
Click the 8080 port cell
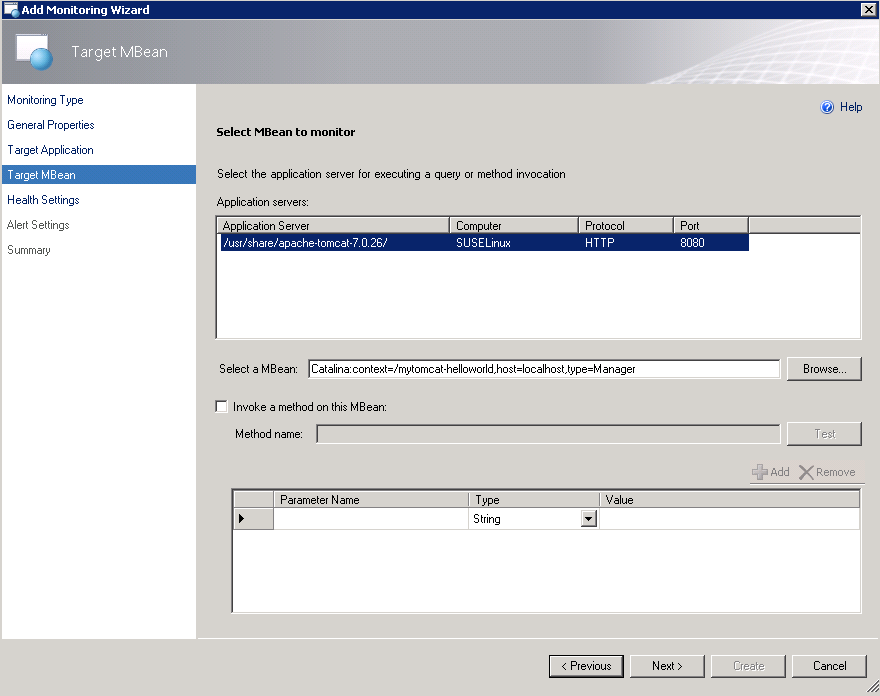[692, 242]
